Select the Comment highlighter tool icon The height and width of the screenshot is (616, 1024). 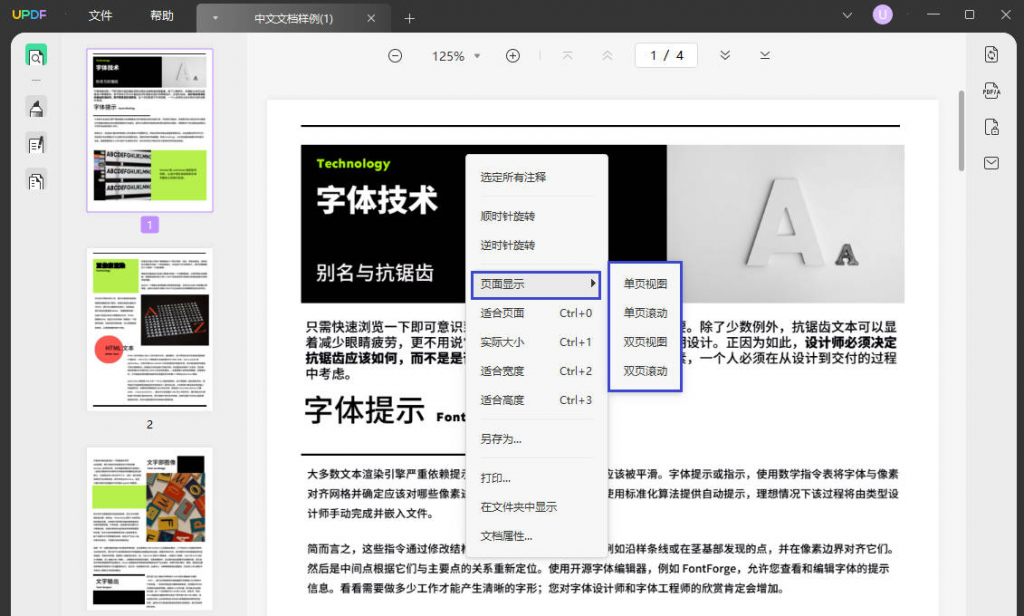36,107
